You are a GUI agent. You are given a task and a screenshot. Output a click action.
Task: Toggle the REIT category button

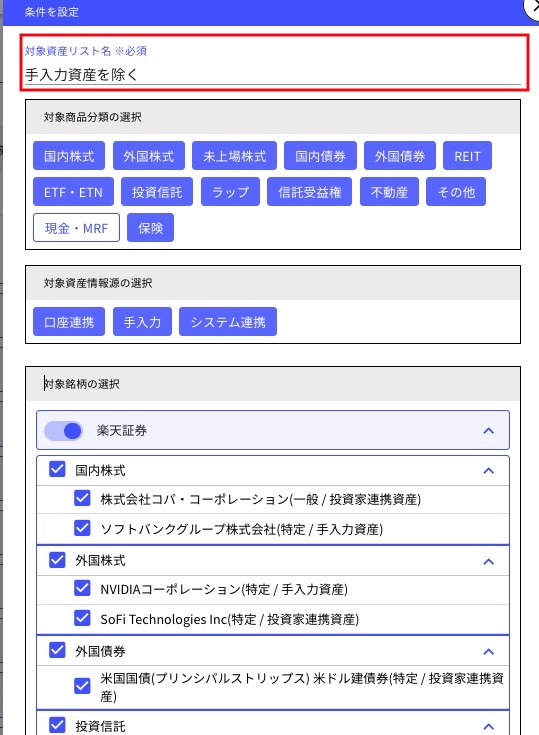pyautogui.click(x=467, y=156)
